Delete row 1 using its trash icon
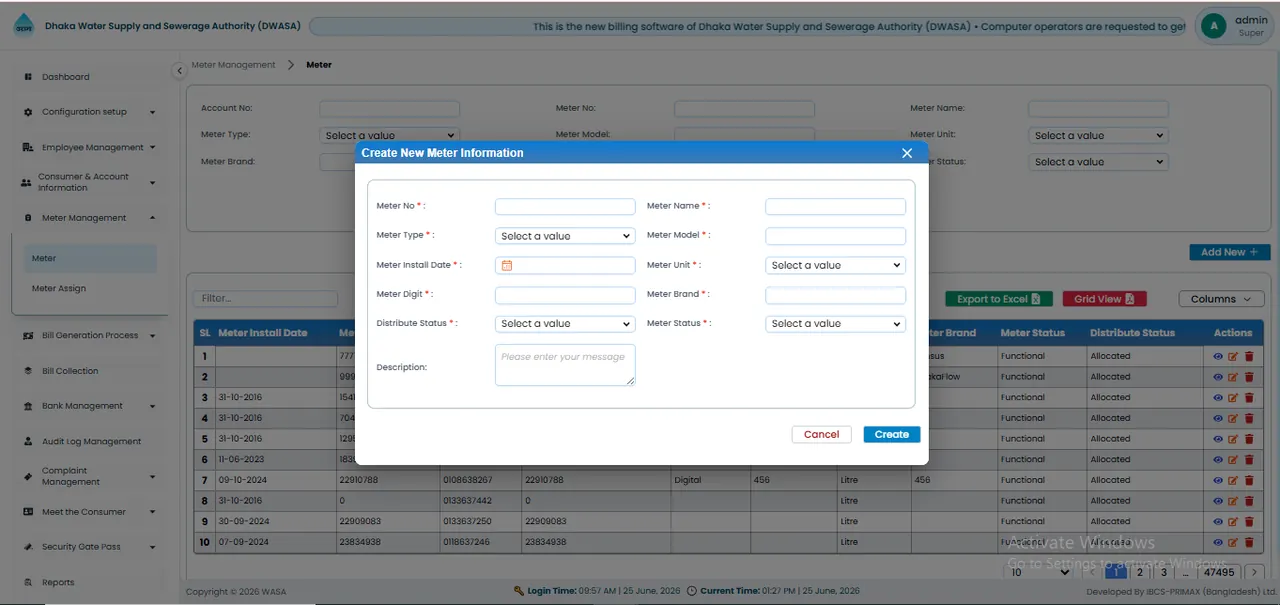 click(1248, 356)
